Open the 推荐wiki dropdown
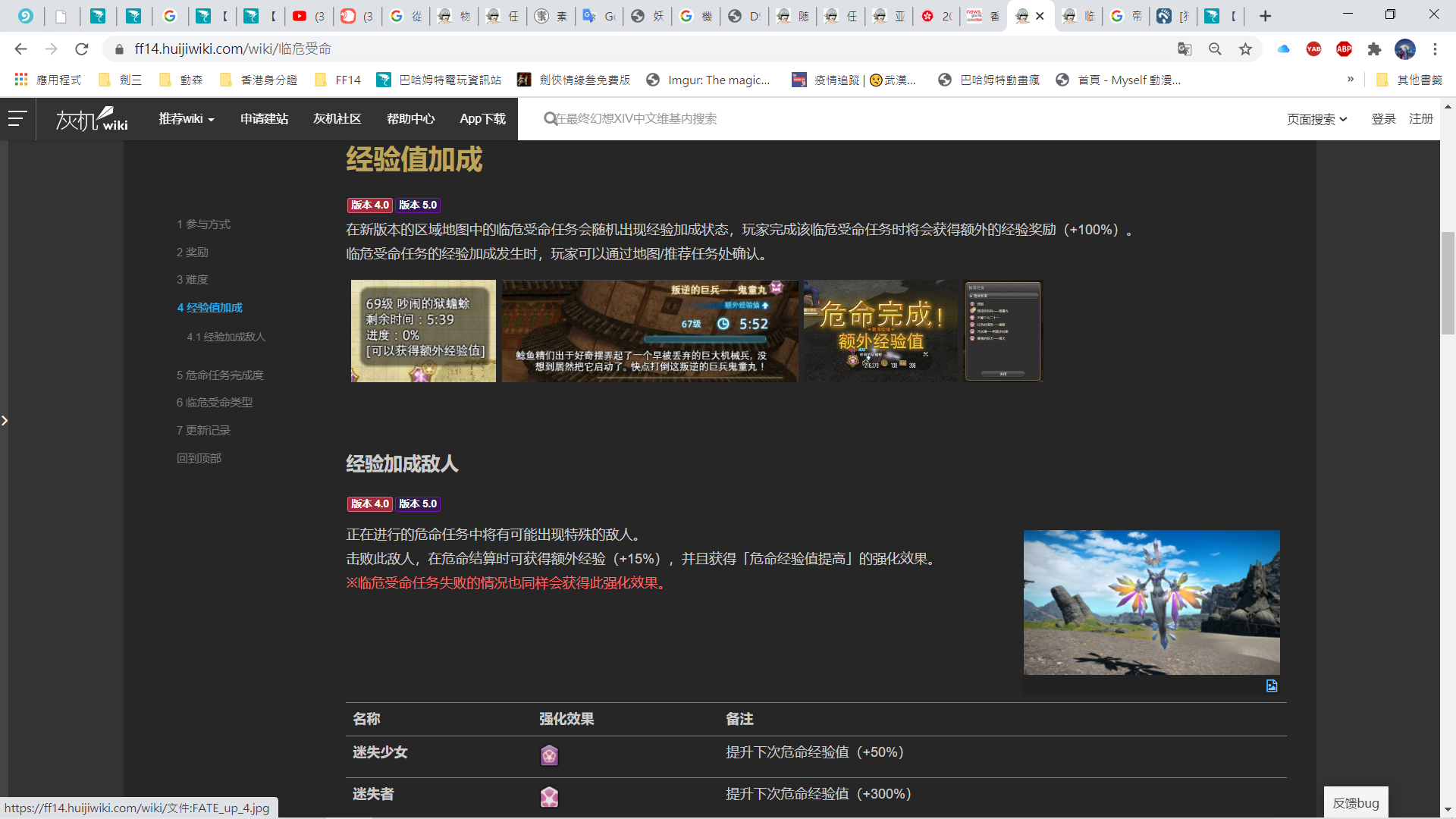This screenshot has height=819, width=1456. [x=187, y=118]
